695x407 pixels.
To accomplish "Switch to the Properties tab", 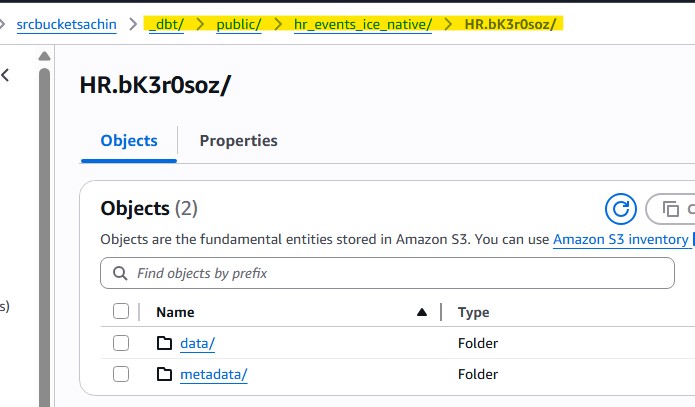I will (x=238, y=141).
